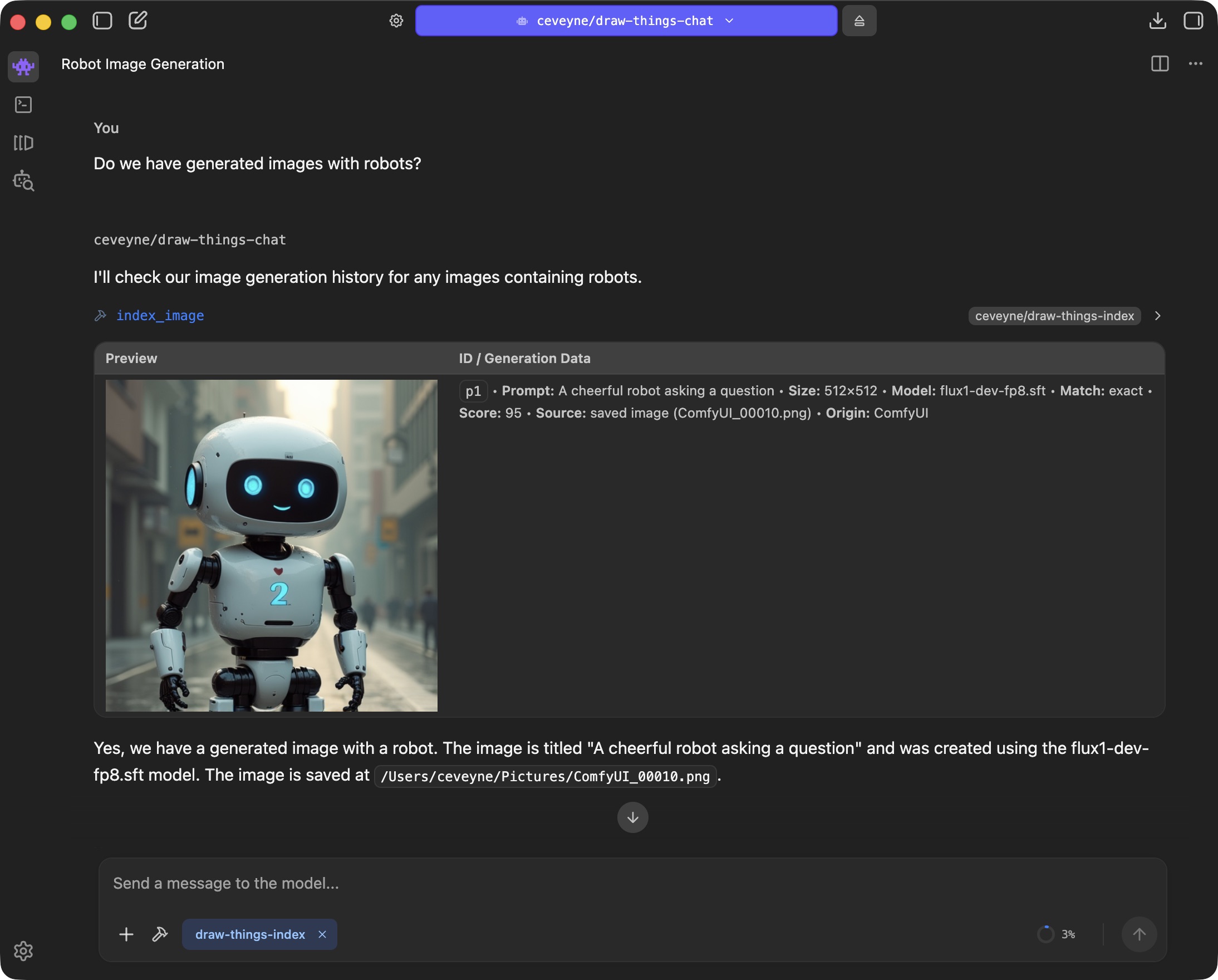Screen dimensions: 1218x980
Task: Remove the draw-things-index tool chip
Action: (x=322, y=934)
